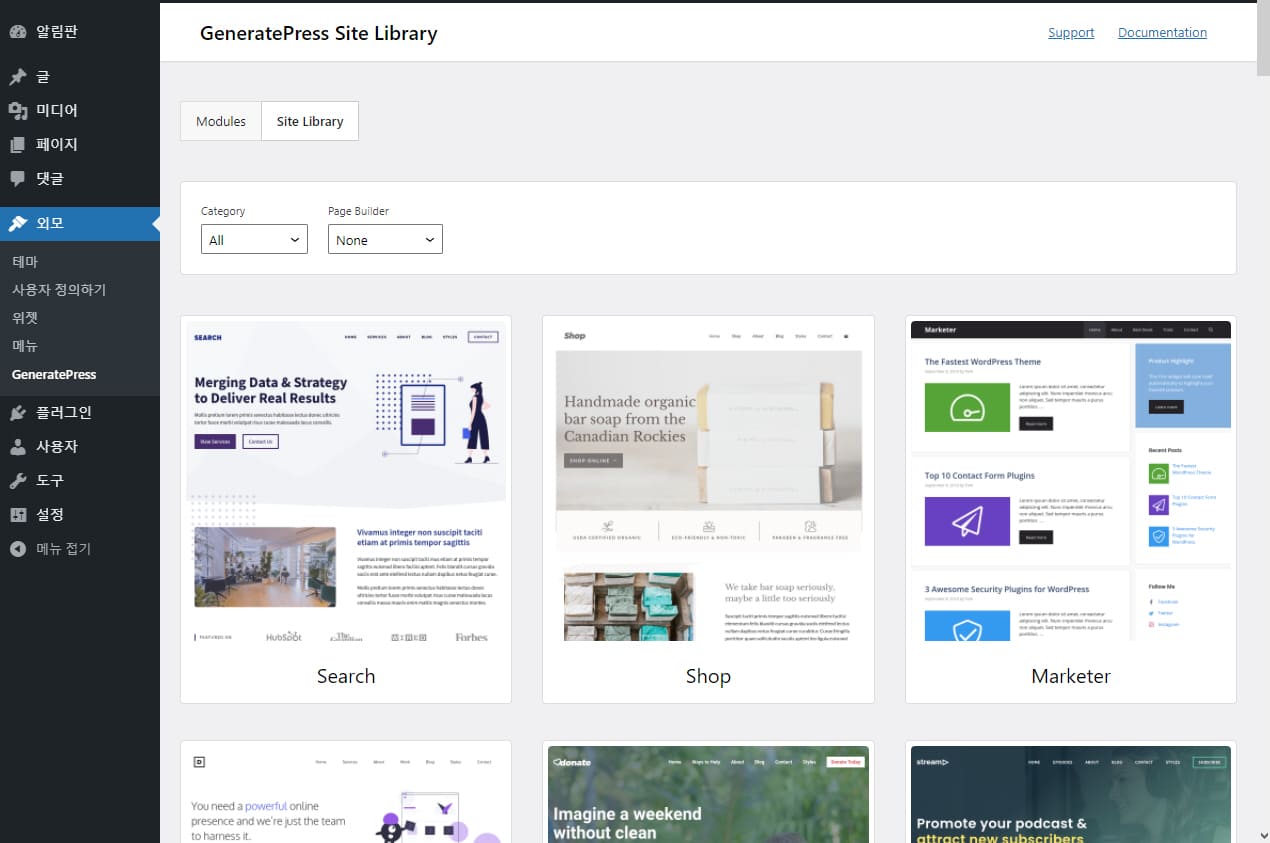The height and width of the screenshot is (843, 1270).
Task: Switch to the Modules tab
Action: [221, 121]
